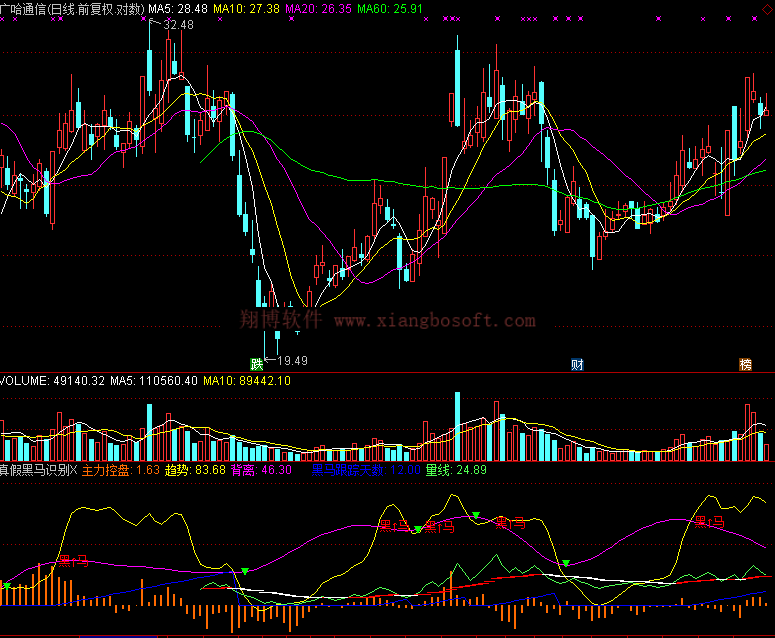775x638 pixels.
Task: Open the 真假黑马识别 indicator title
Action: coord(38,469)
